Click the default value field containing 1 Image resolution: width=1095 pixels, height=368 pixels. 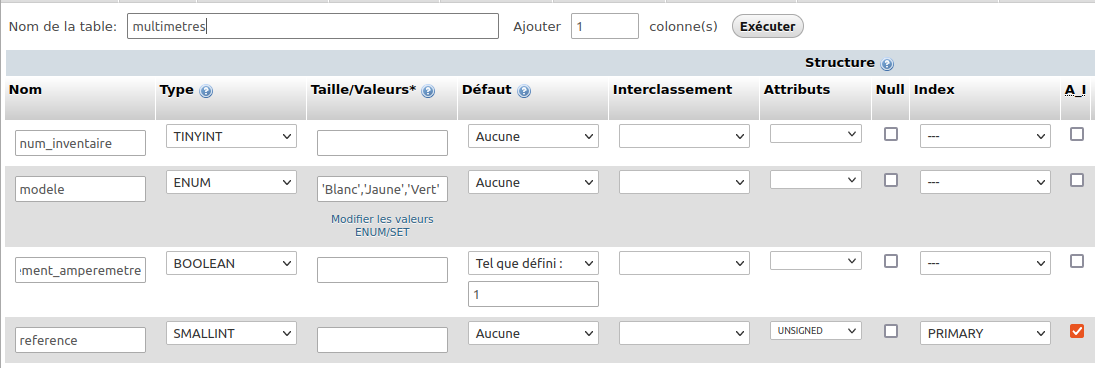(534, 294)
